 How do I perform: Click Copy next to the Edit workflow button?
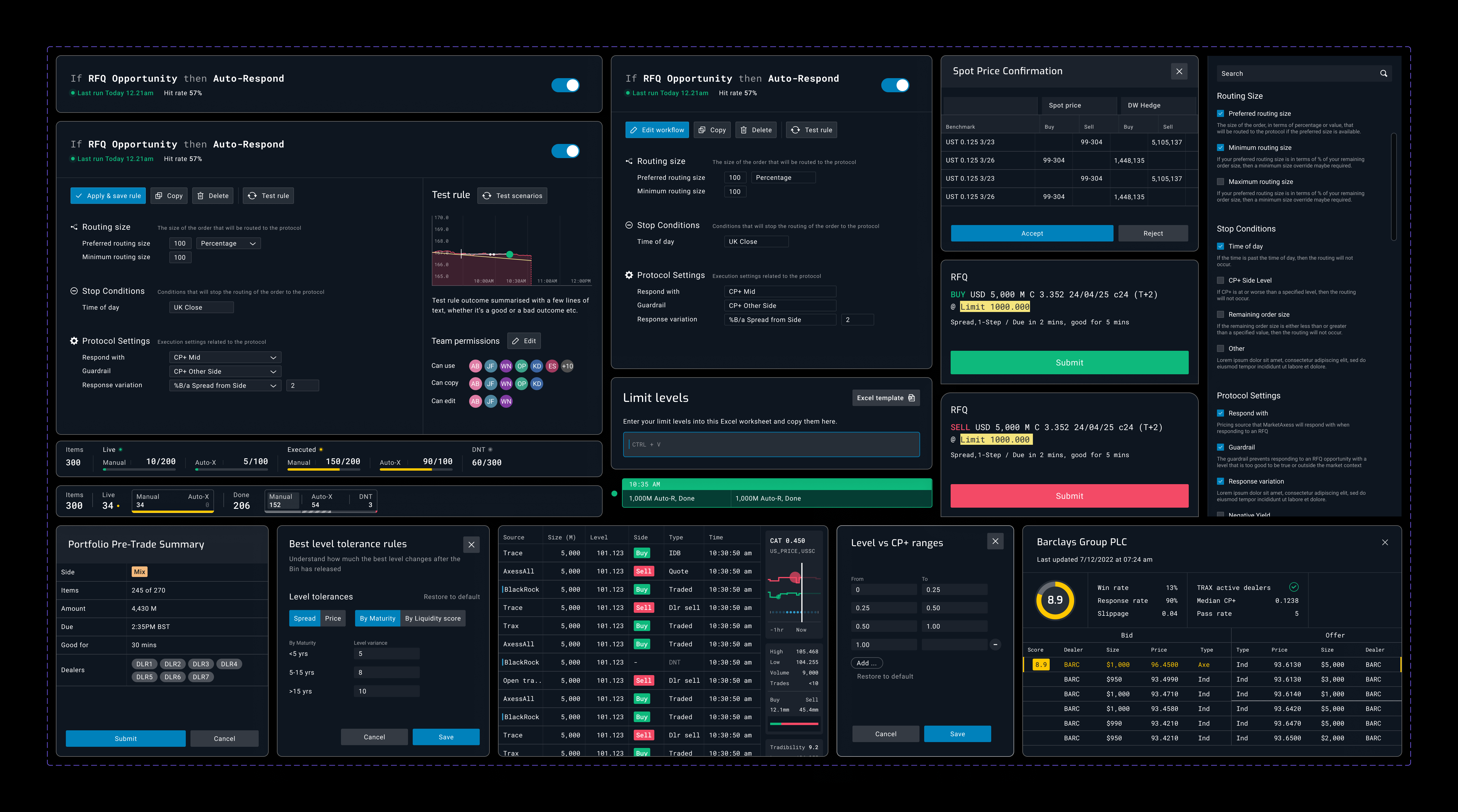tap(712, 130)
